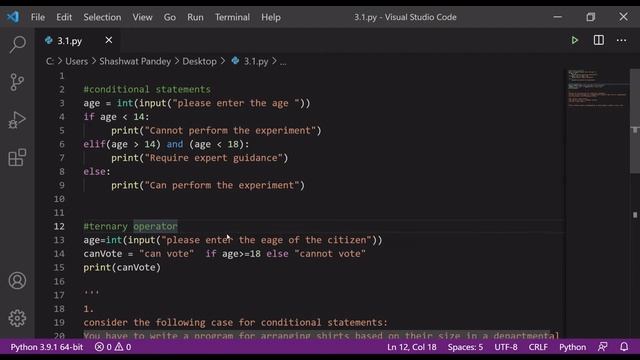The height and width of the screenshot is (360, 640).
Task: Click 'else:' keyword on line 8
Action: pos(97,171)
